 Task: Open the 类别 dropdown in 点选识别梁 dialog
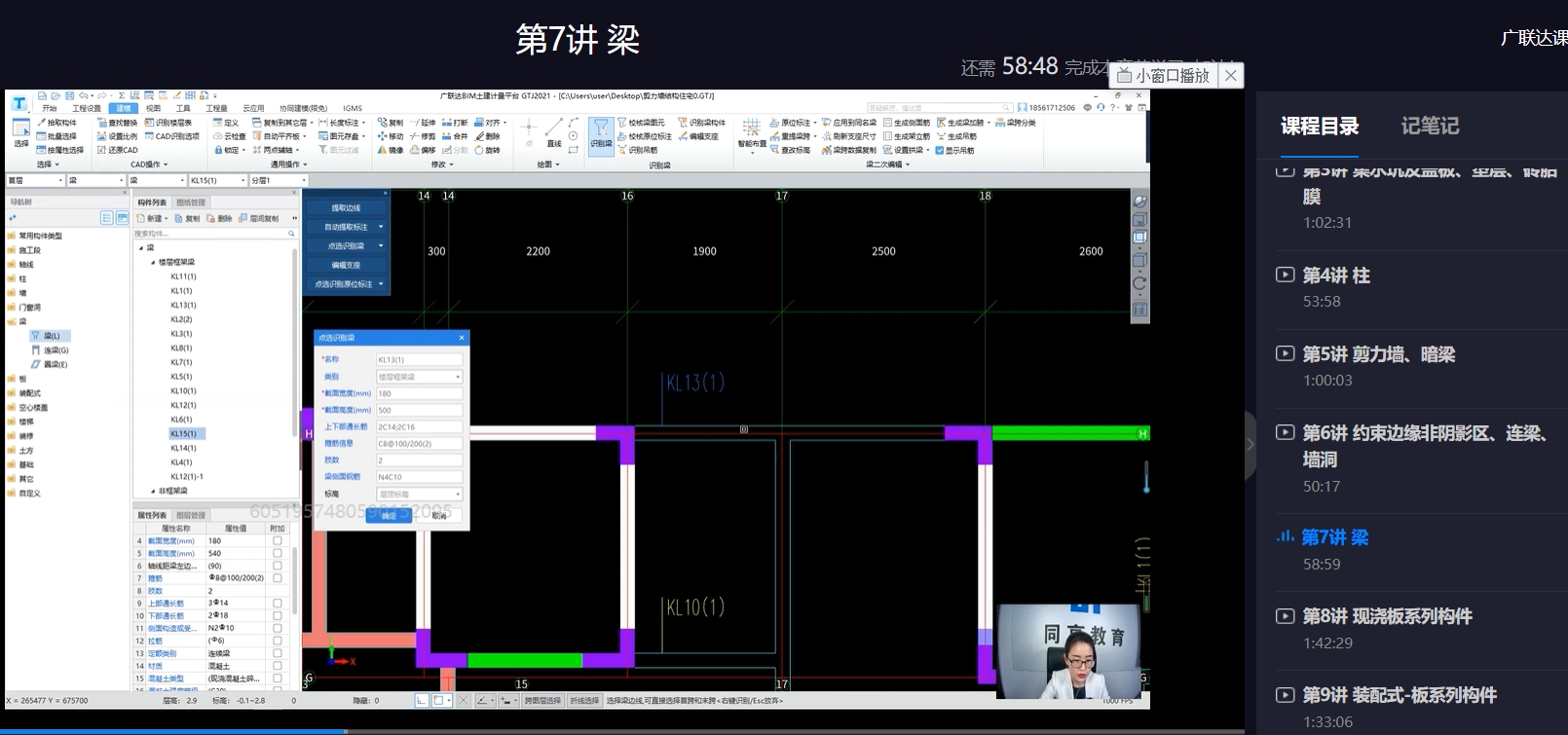tap(419, 377)
